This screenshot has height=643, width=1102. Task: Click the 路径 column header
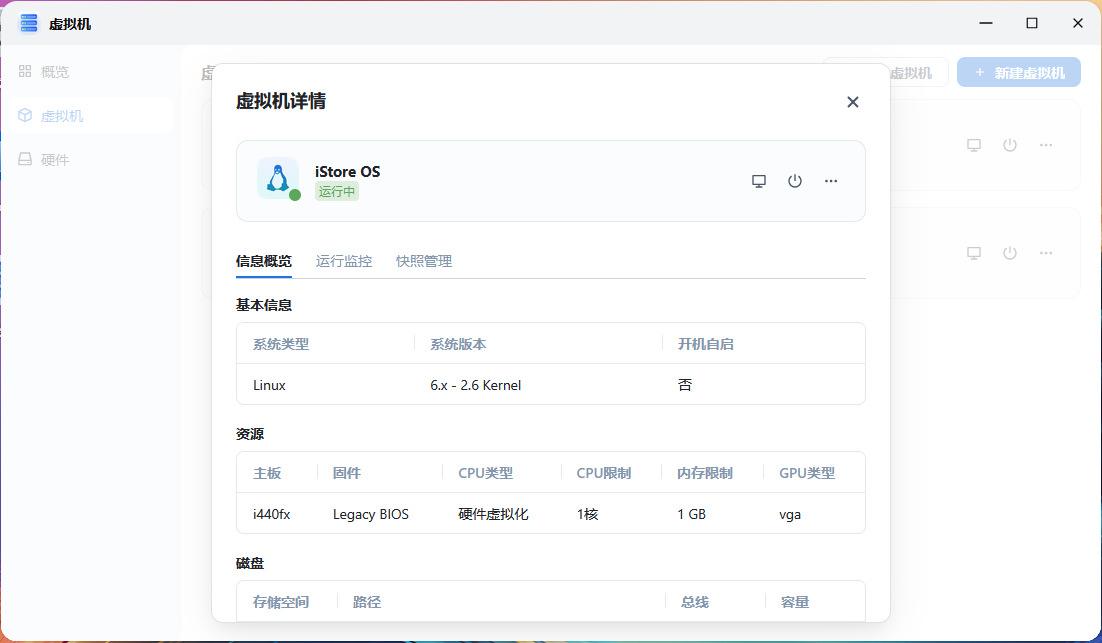pyautogui.click(x=367, y=602)
